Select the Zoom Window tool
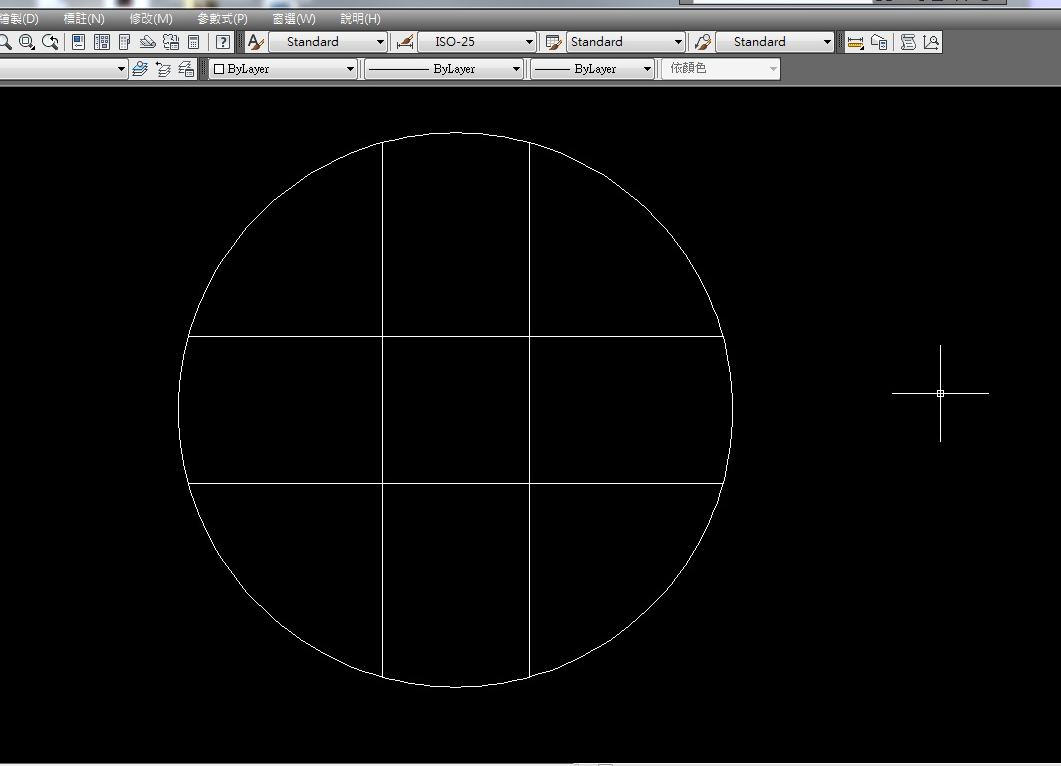 pos(27,42)
